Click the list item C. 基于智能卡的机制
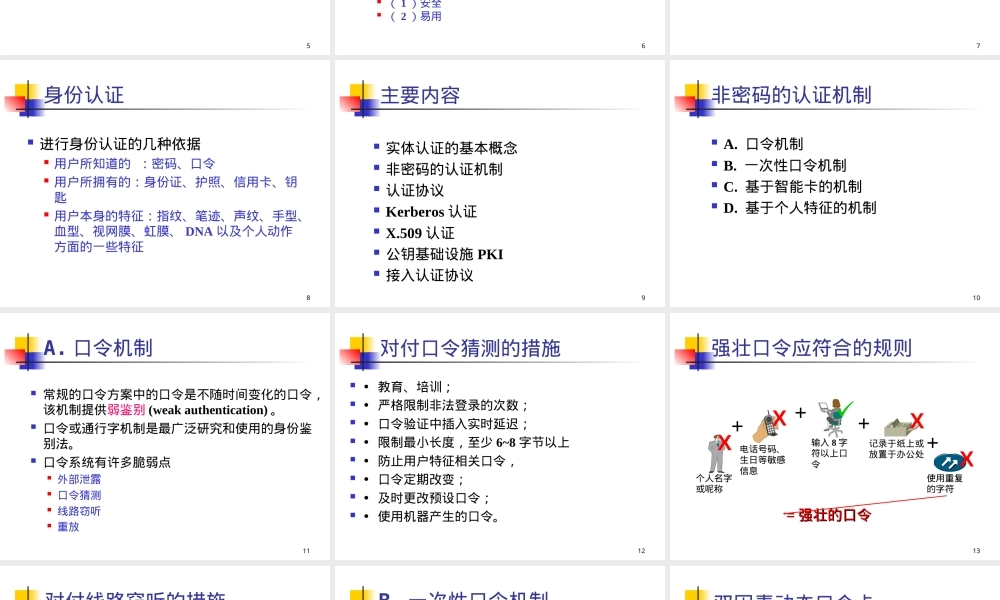 pyautogui.click(x=792, y=186)
